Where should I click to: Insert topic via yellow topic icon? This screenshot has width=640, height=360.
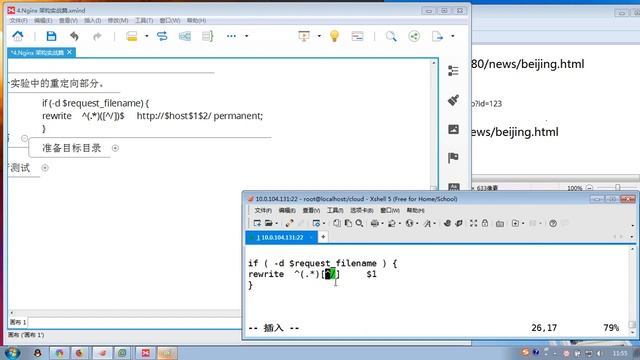click(131, 36)
